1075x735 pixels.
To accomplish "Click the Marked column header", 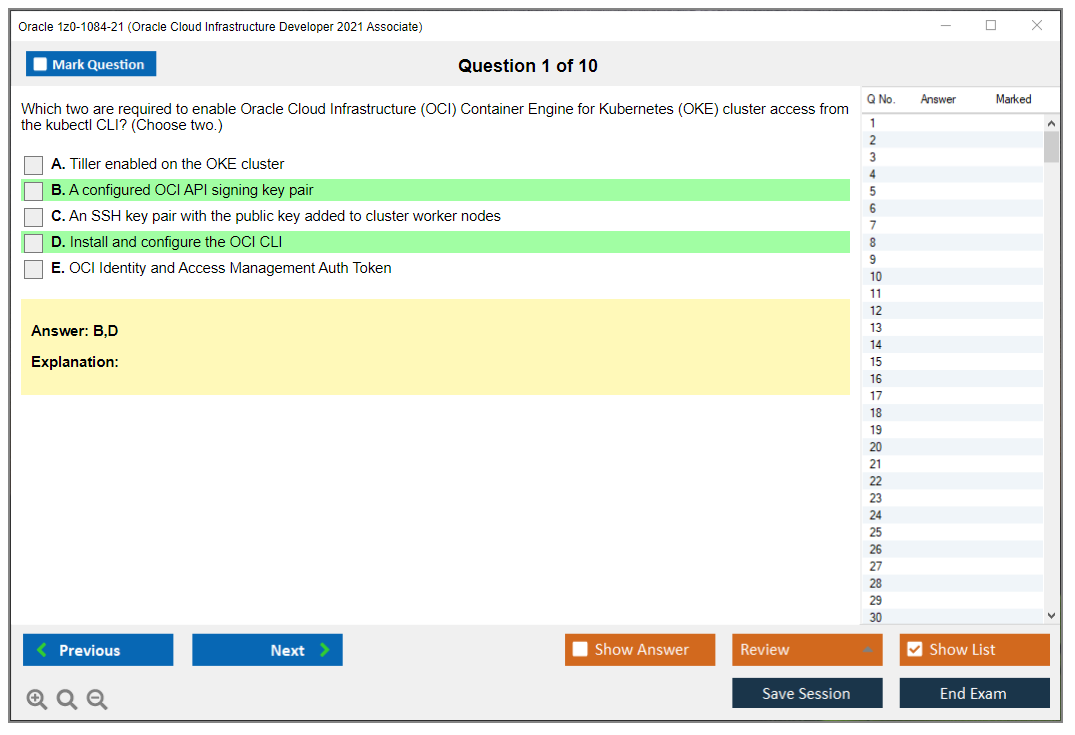I will pyautogui.click(x=1013, y=99).
